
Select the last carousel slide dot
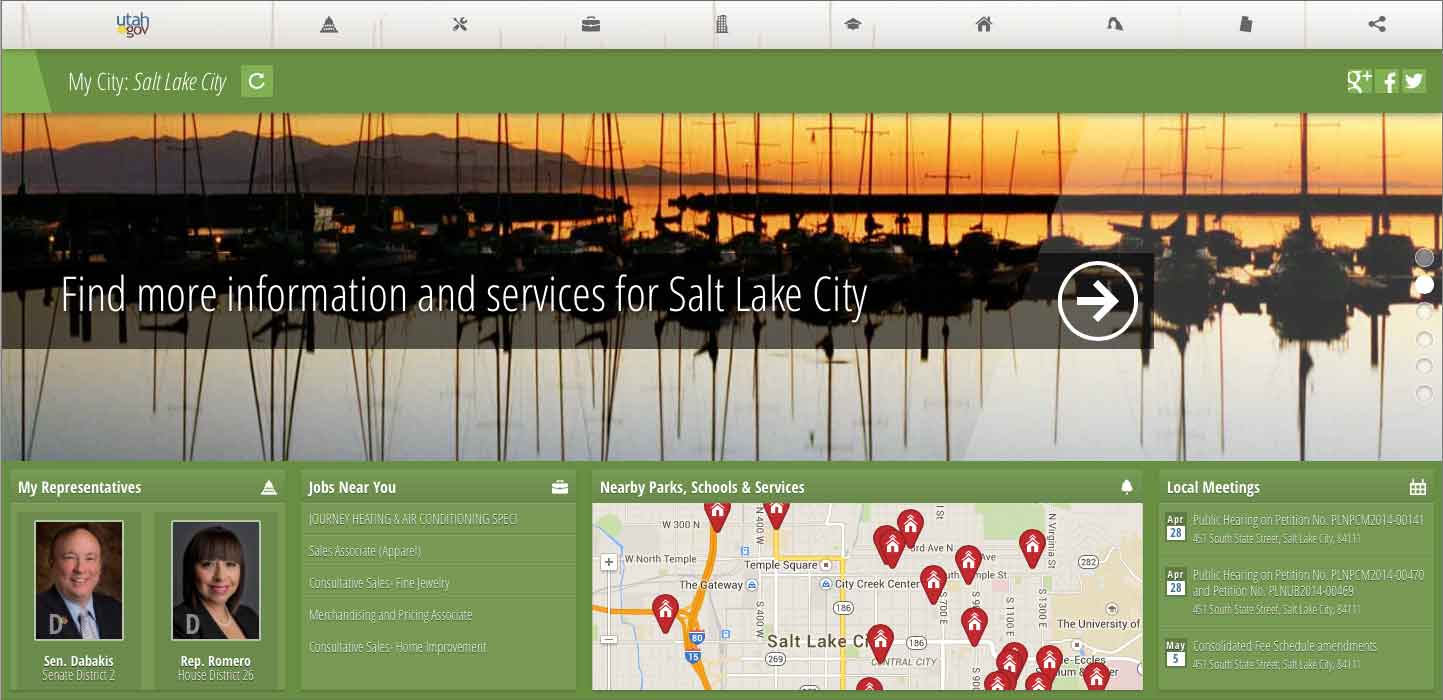(x=1424, y=394)
